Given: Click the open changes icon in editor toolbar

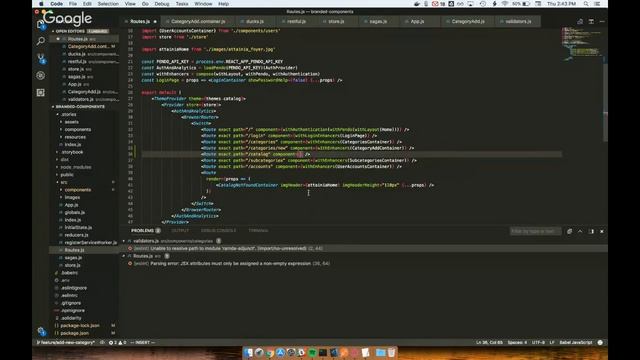Looking at the screenshot, I should 580,21.
